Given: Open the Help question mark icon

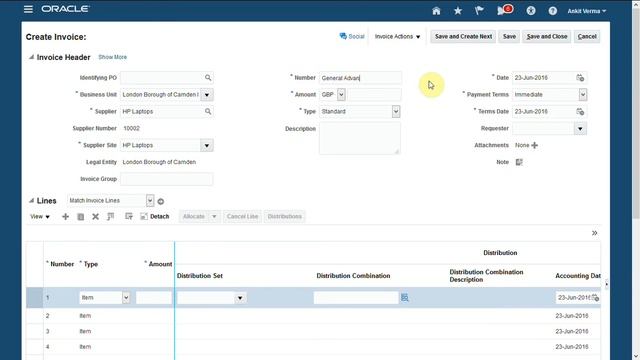Looking at the screenshot, I should point(553,11).
